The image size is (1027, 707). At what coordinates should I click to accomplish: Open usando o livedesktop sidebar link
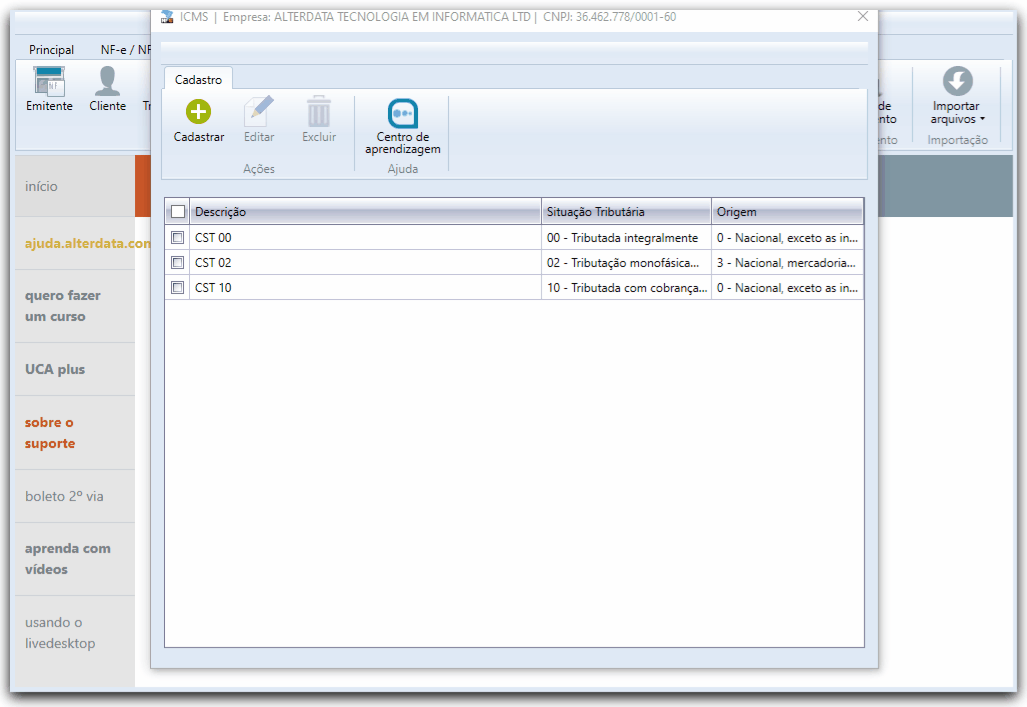[x=60, y=632]
